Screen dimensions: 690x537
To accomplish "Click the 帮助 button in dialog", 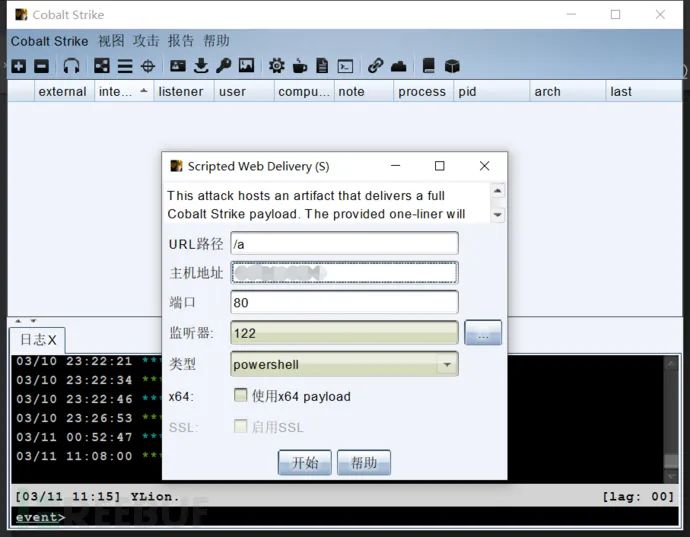I will coord(364,462).
